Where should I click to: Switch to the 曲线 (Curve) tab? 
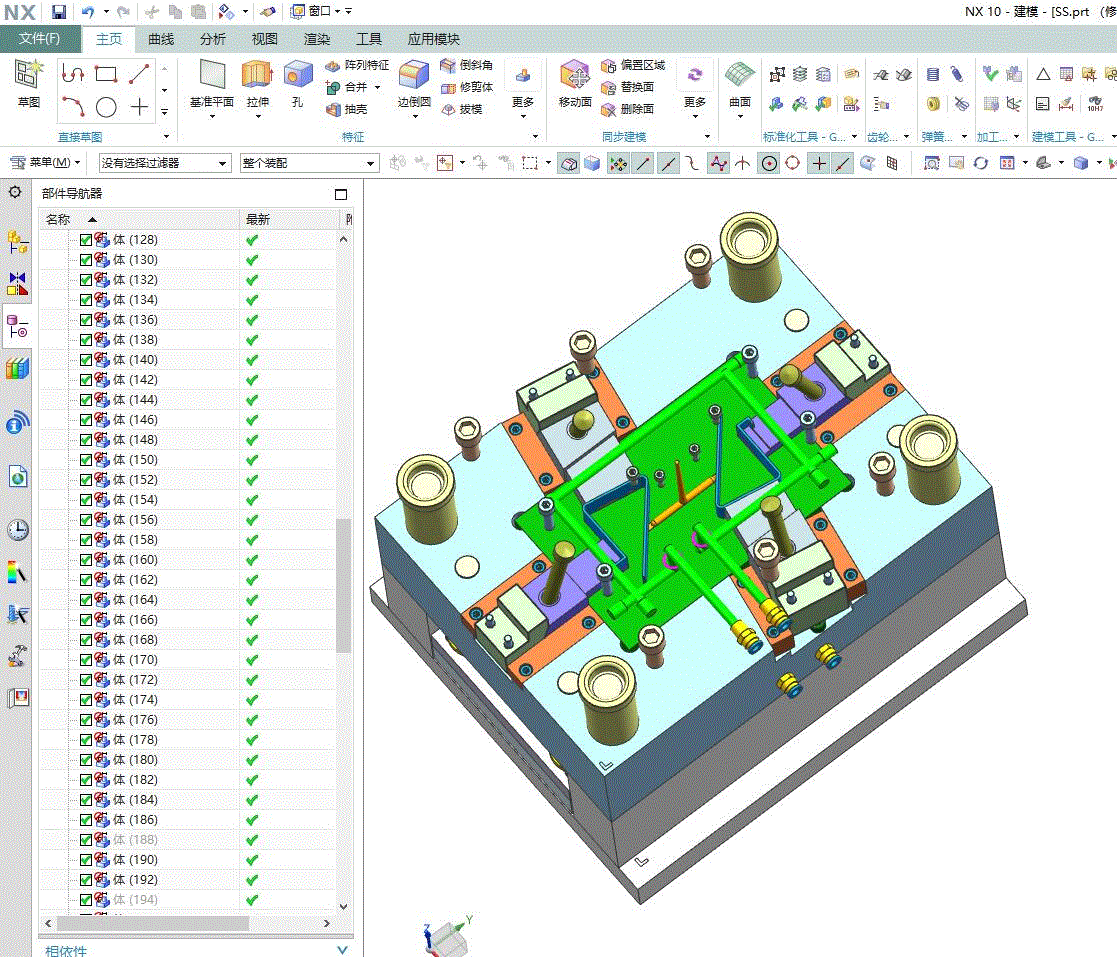coord(161,39)
